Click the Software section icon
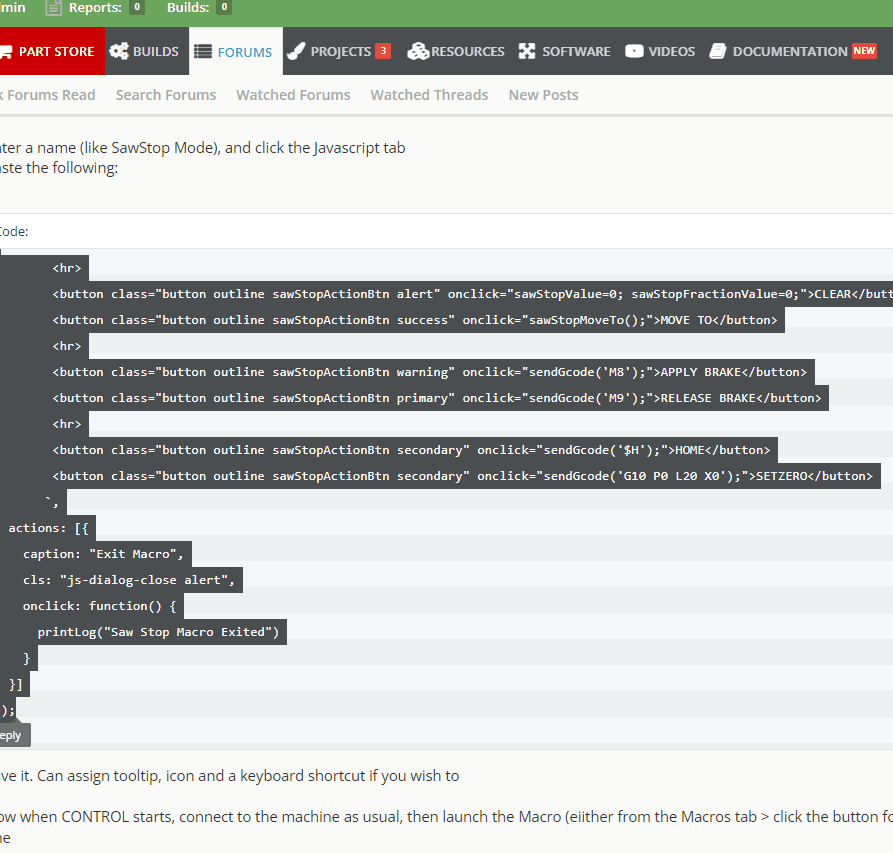 pos(527,51)
